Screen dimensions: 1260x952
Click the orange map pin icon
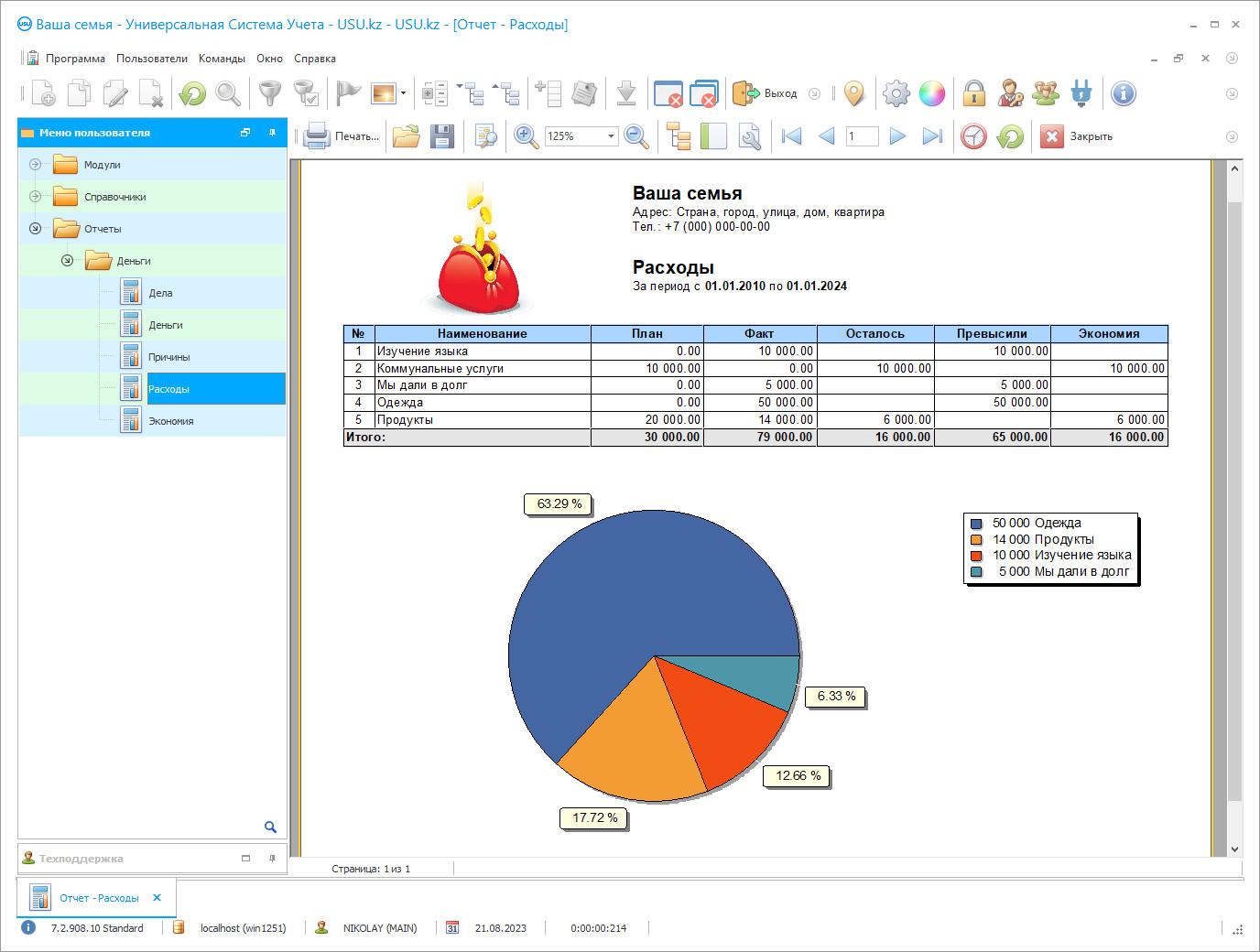854,93
